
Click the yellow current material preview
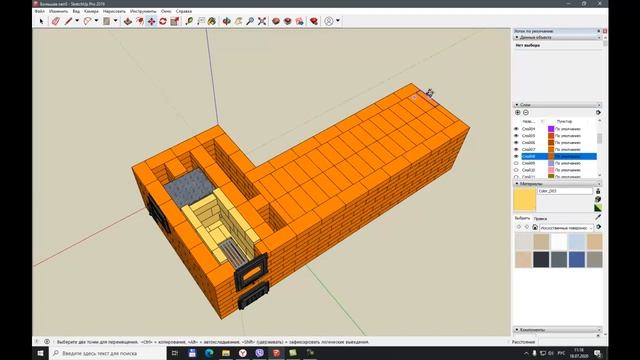[524, 200]
